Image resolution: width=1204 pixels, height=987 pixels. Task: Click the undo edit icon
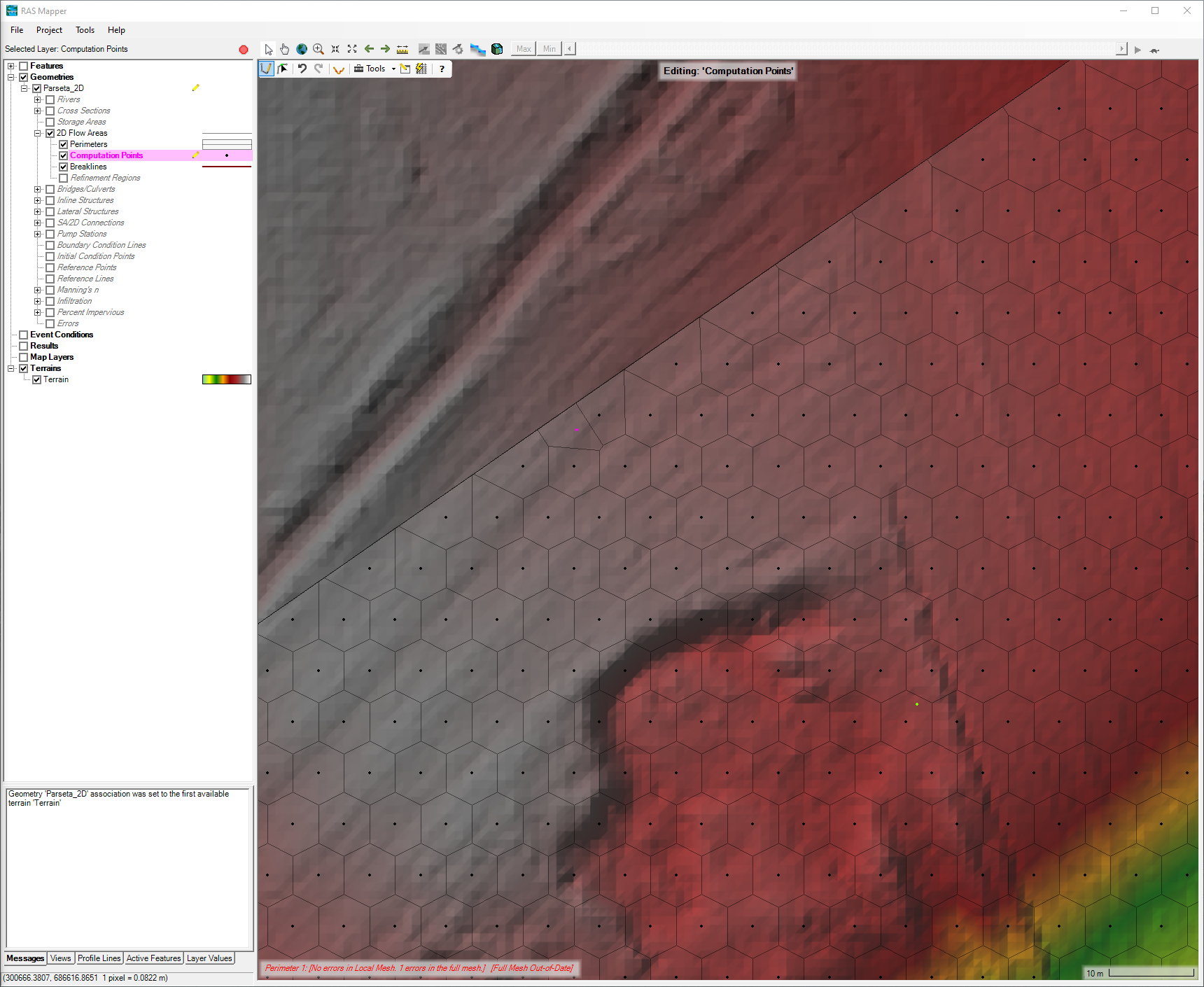(x=302, y=69)
